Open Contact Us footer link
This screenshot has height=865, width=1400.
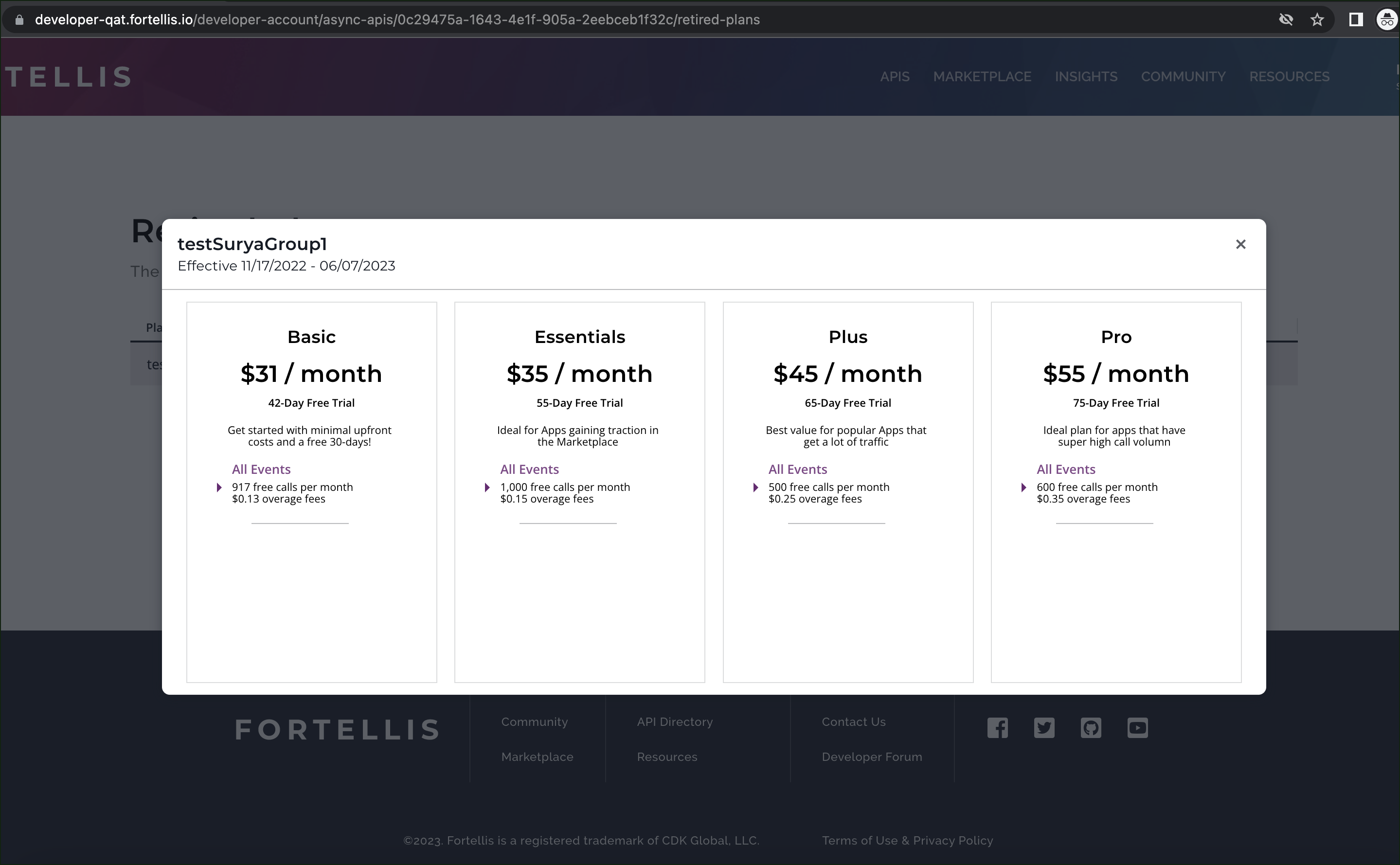(853, 722)
